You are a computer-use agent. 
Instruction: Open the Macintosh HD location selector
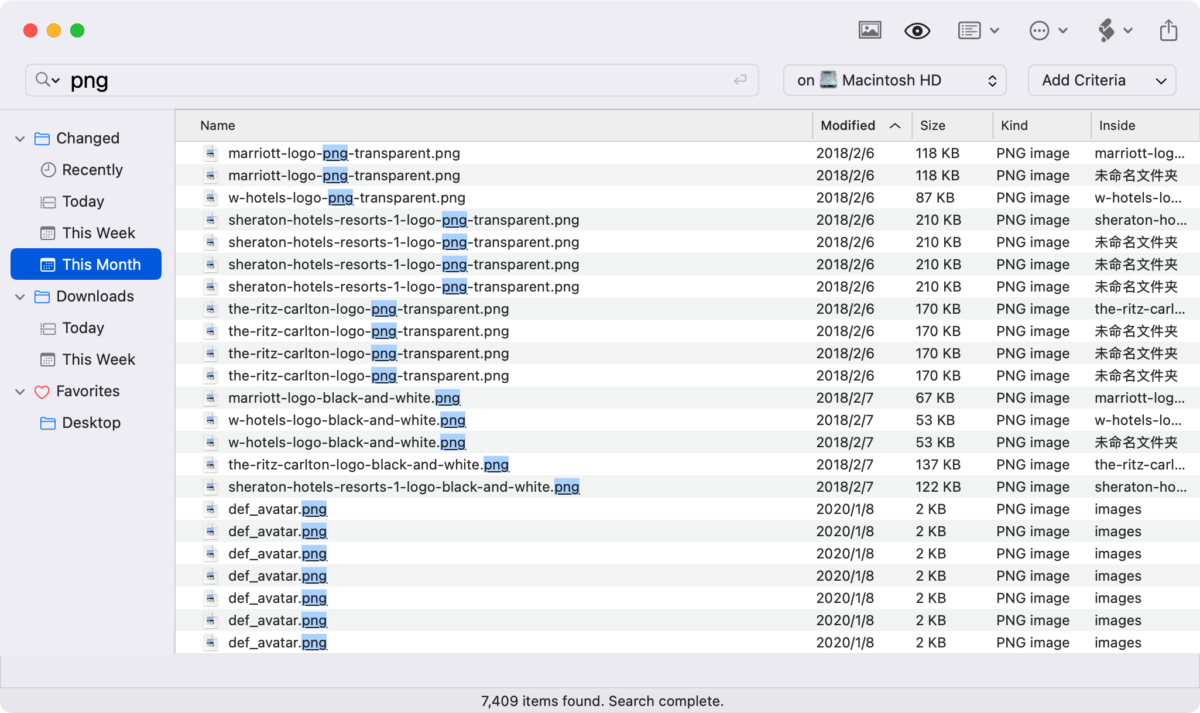(x=893, y=80)
